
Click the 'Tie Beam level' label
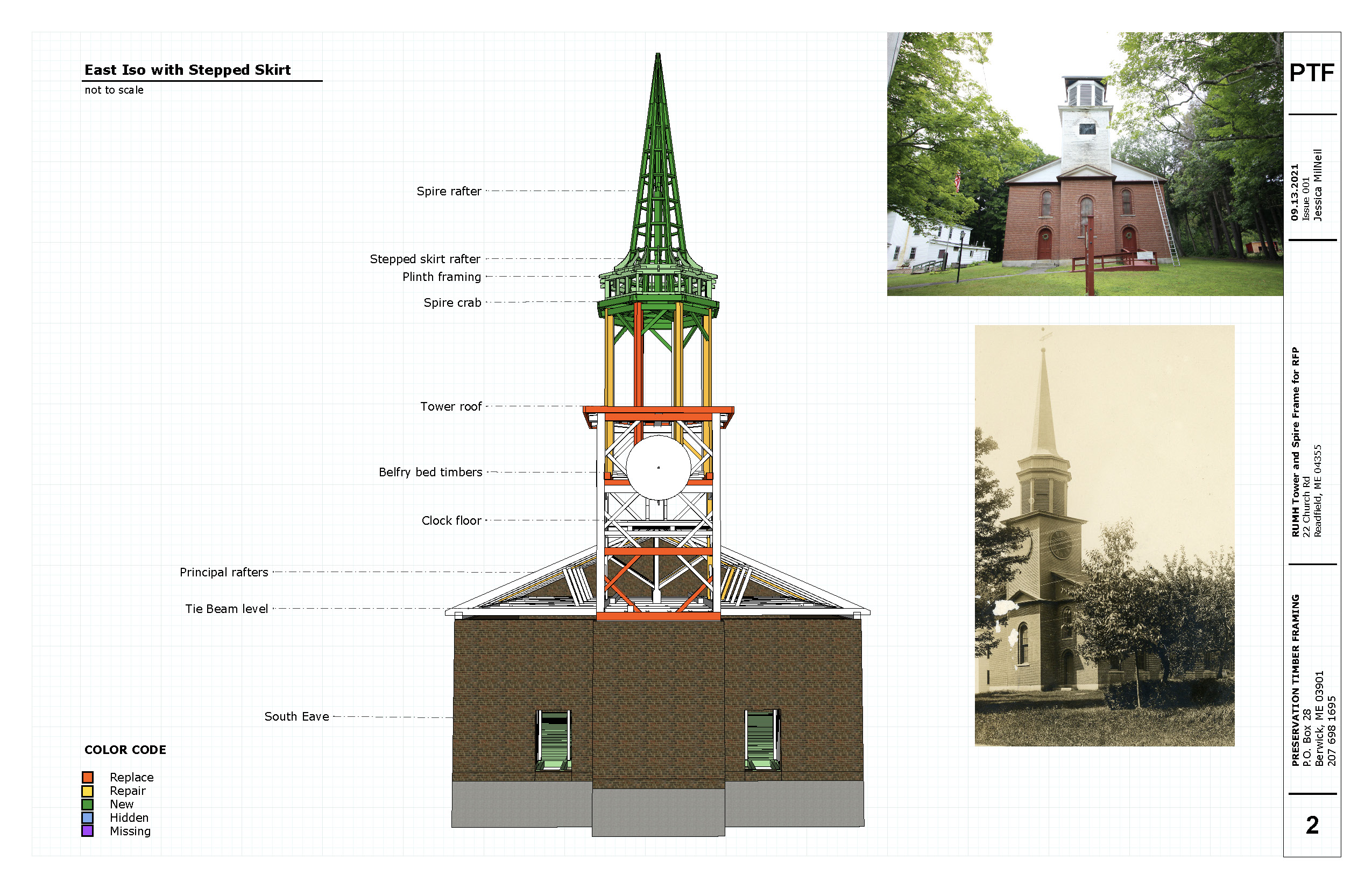(x=227, y=609)
